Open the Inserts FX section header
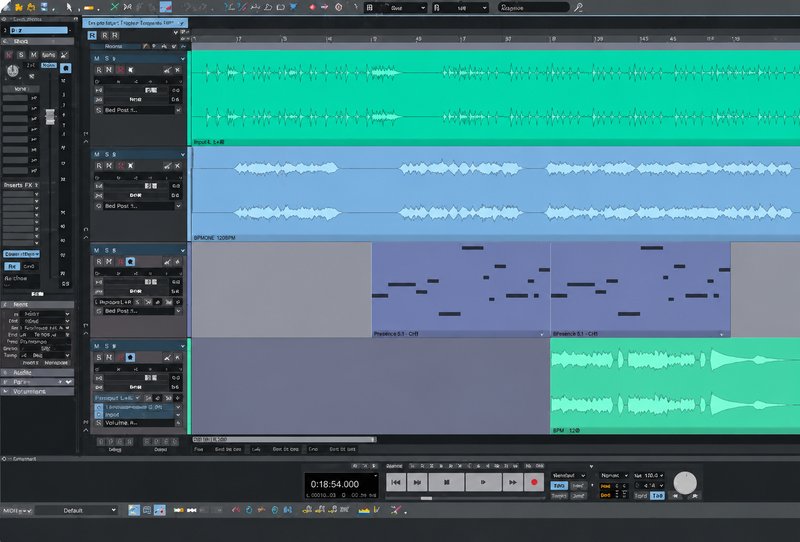Screen dimensions: 800x542 click(x=20, y=185)
